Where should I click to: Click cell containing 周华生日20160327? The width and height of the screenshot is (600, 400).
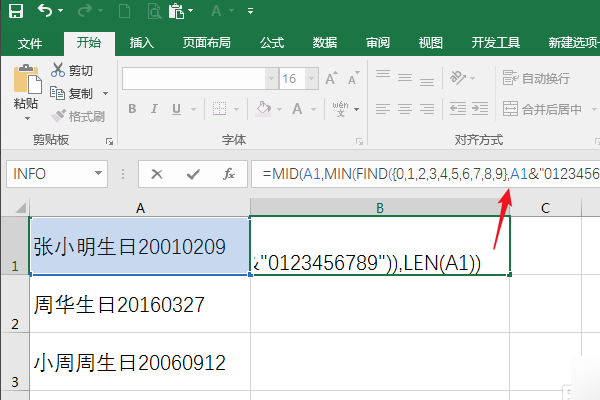point(140,304)
